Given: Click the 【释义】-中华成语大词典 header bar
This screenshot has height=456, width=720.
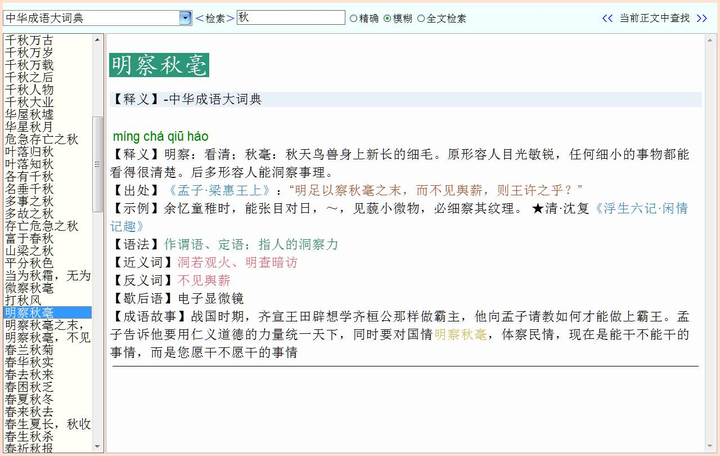Looking at the screenshot, I should (405, 99).
